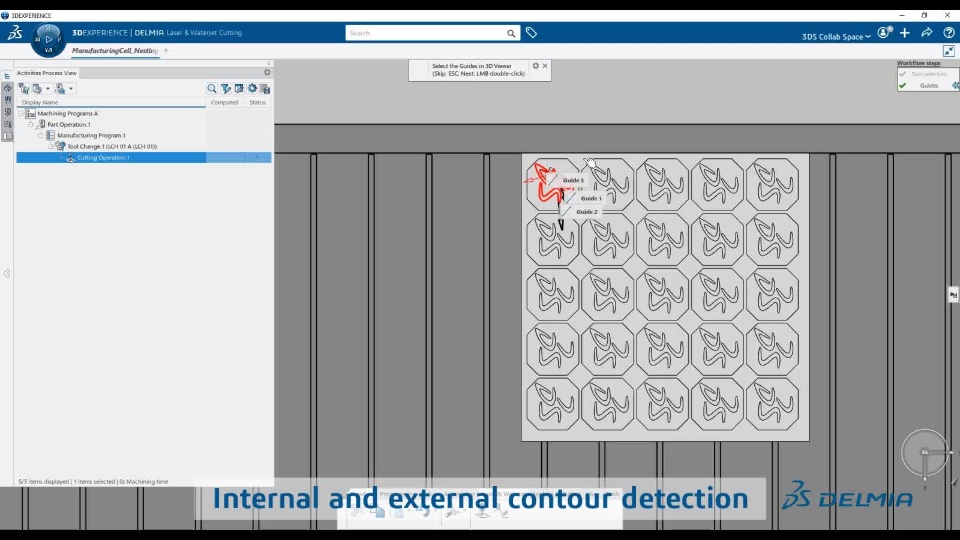Viewport: 960px width, 540px height.
Task: Collapse left panel with side arrow
Action: click(x=7, y=274)
